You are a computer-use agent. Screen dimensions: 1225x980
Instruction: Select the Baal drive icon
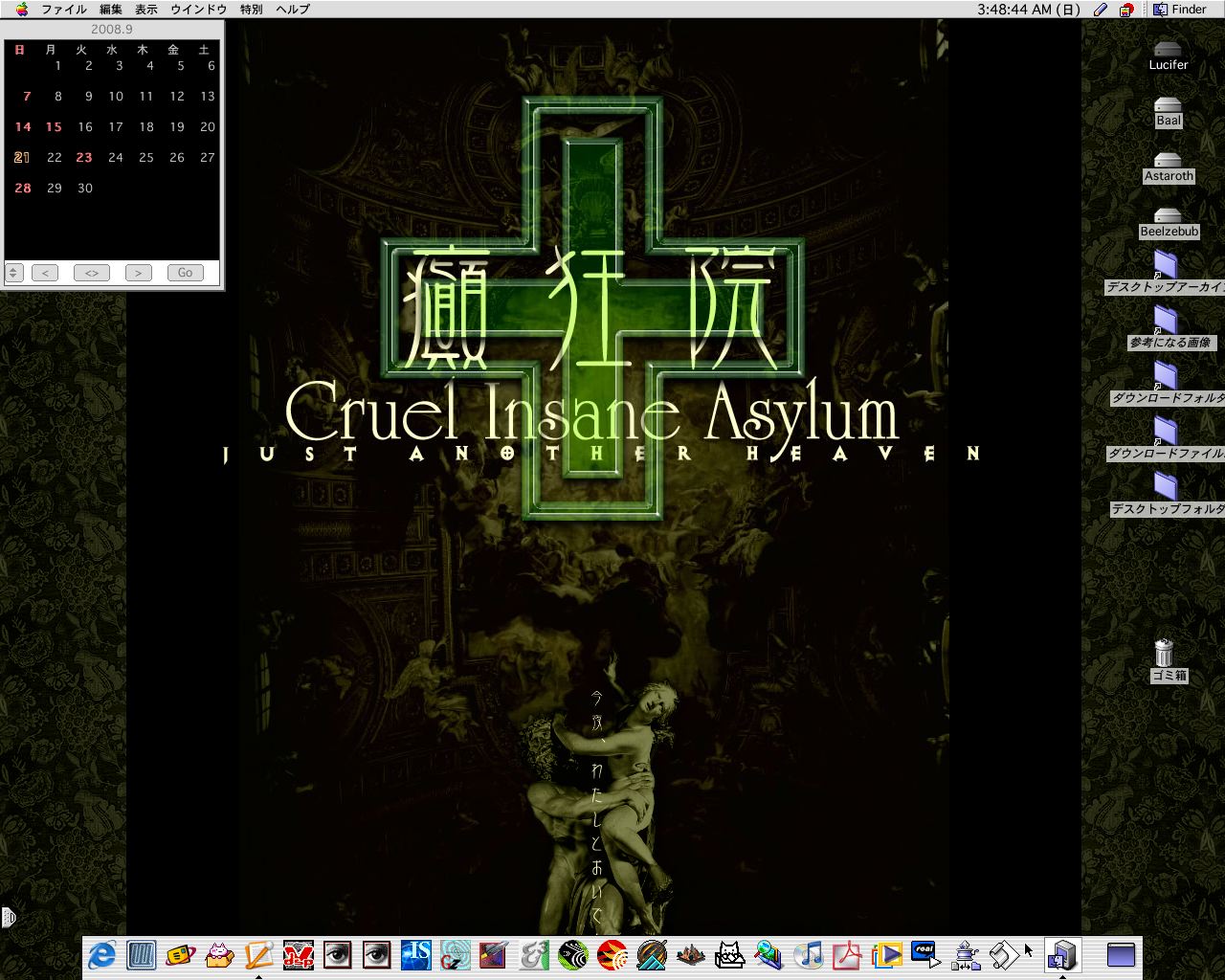(1168, 104)
